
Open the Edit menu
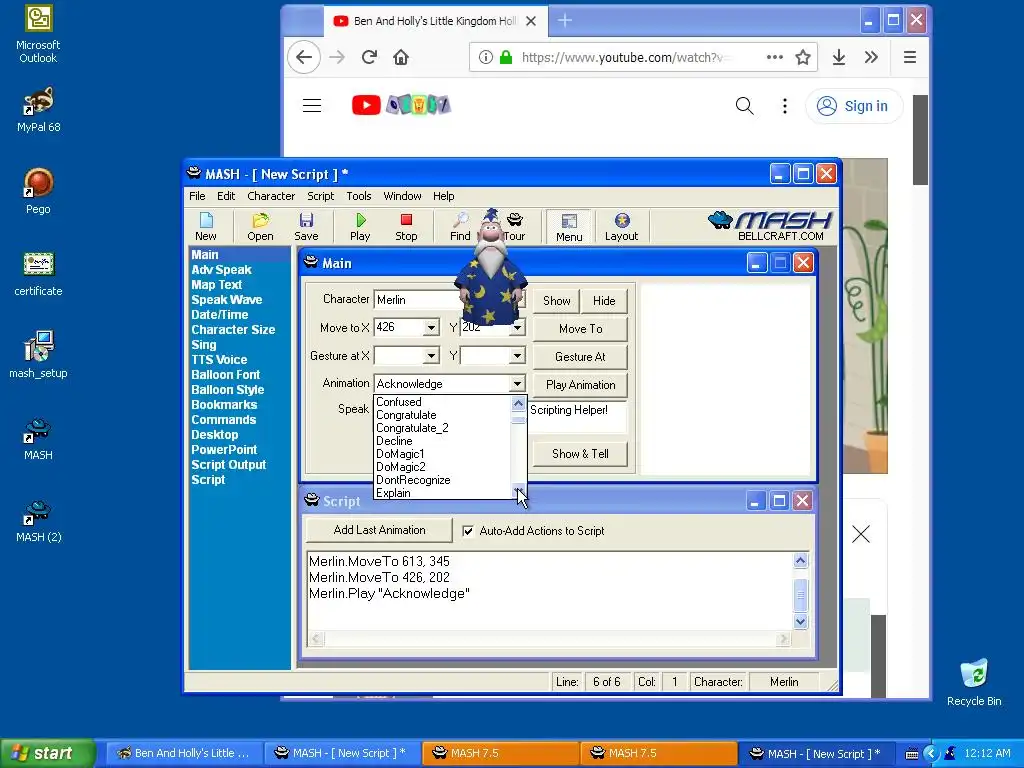[226, 196]
